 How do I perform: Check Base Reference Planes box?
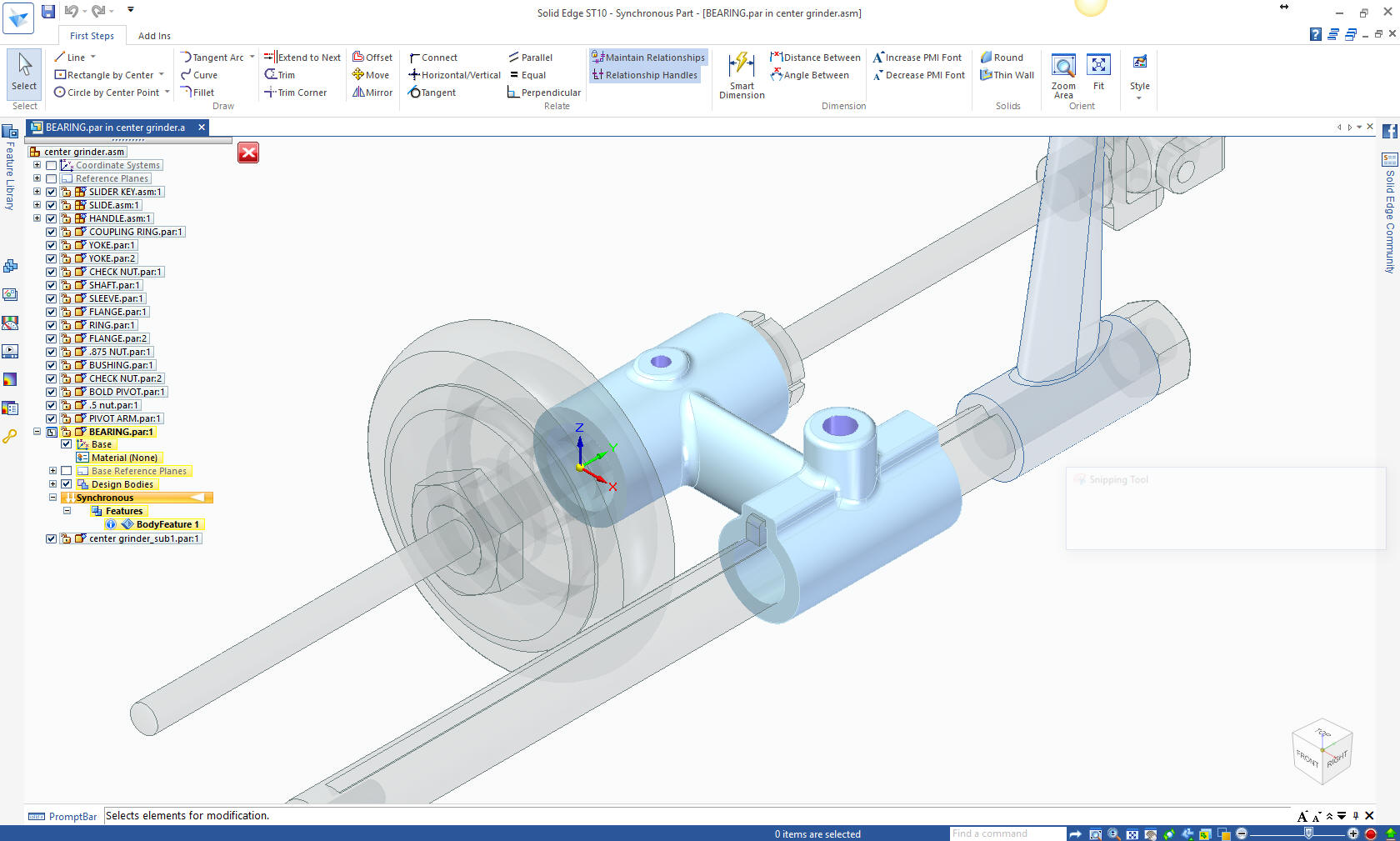67,471
